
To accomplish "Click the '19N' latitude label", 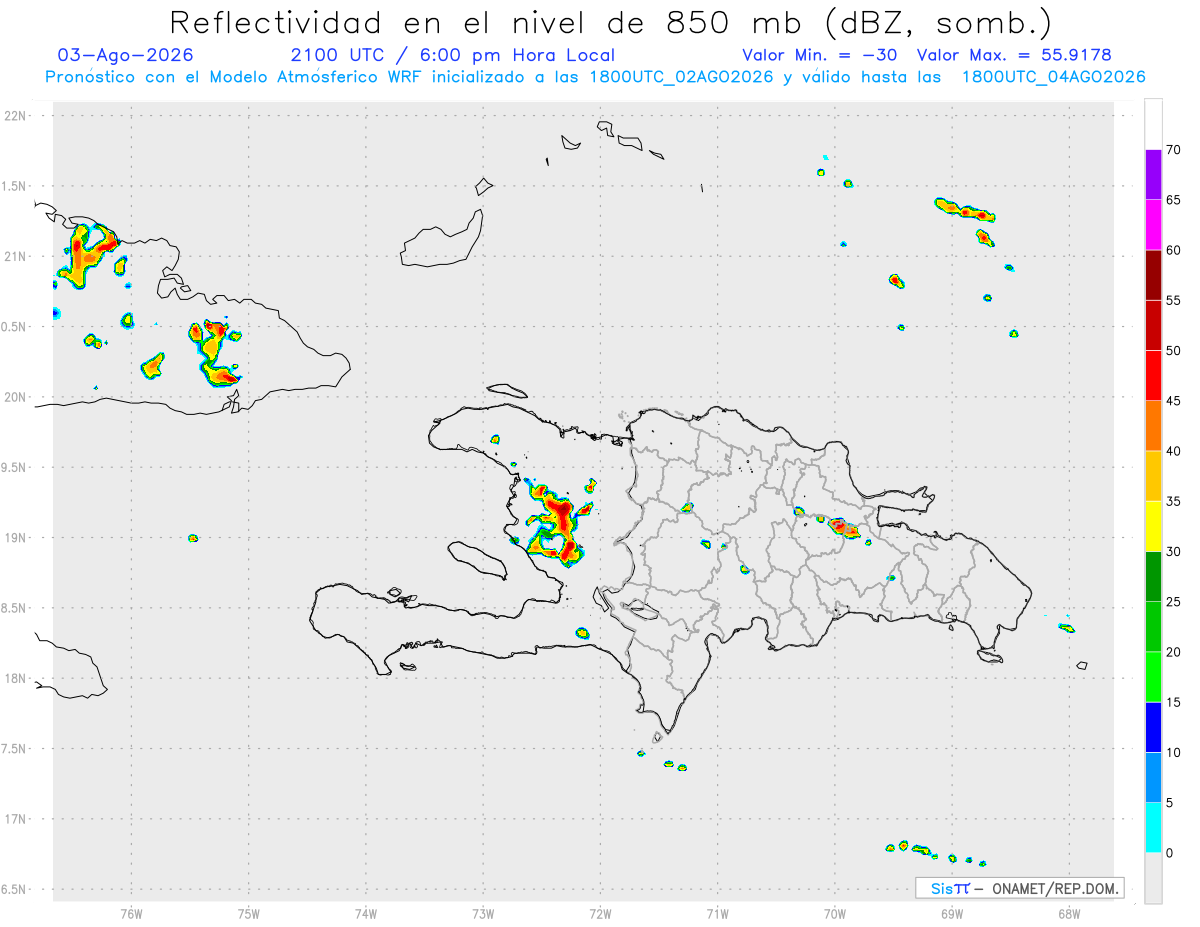I will pos(17,537).
